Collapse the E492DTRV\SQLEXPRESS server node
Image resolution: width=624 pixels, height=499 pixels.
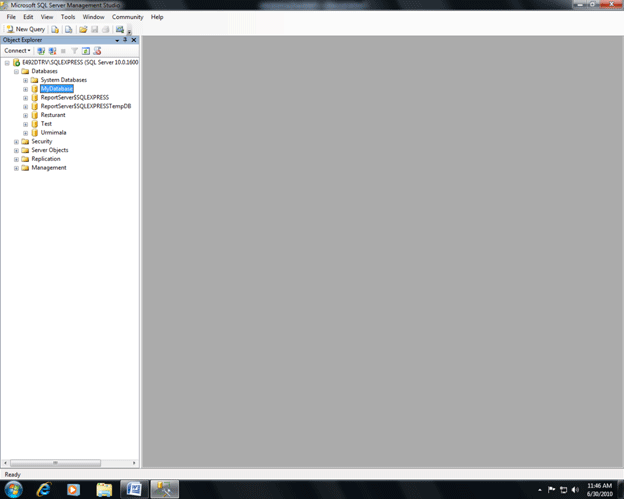[x=7, y=63]
